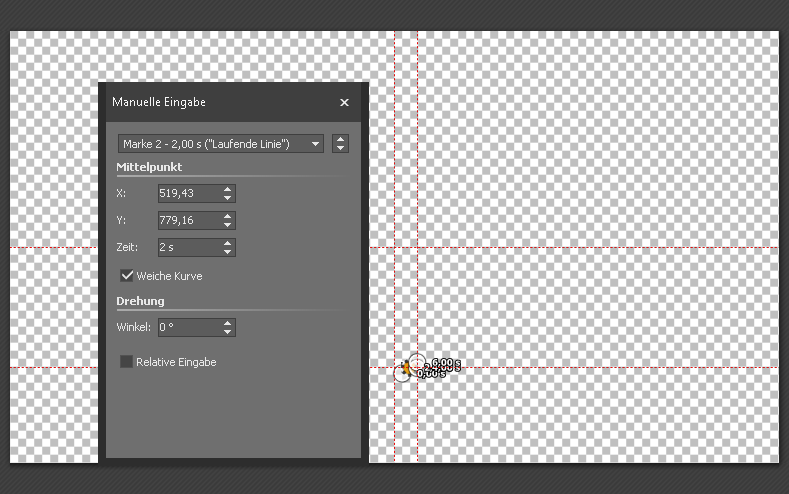Click the Winkel field showing 0 °
The image size is (789, 494).
[x=189, y=327]
